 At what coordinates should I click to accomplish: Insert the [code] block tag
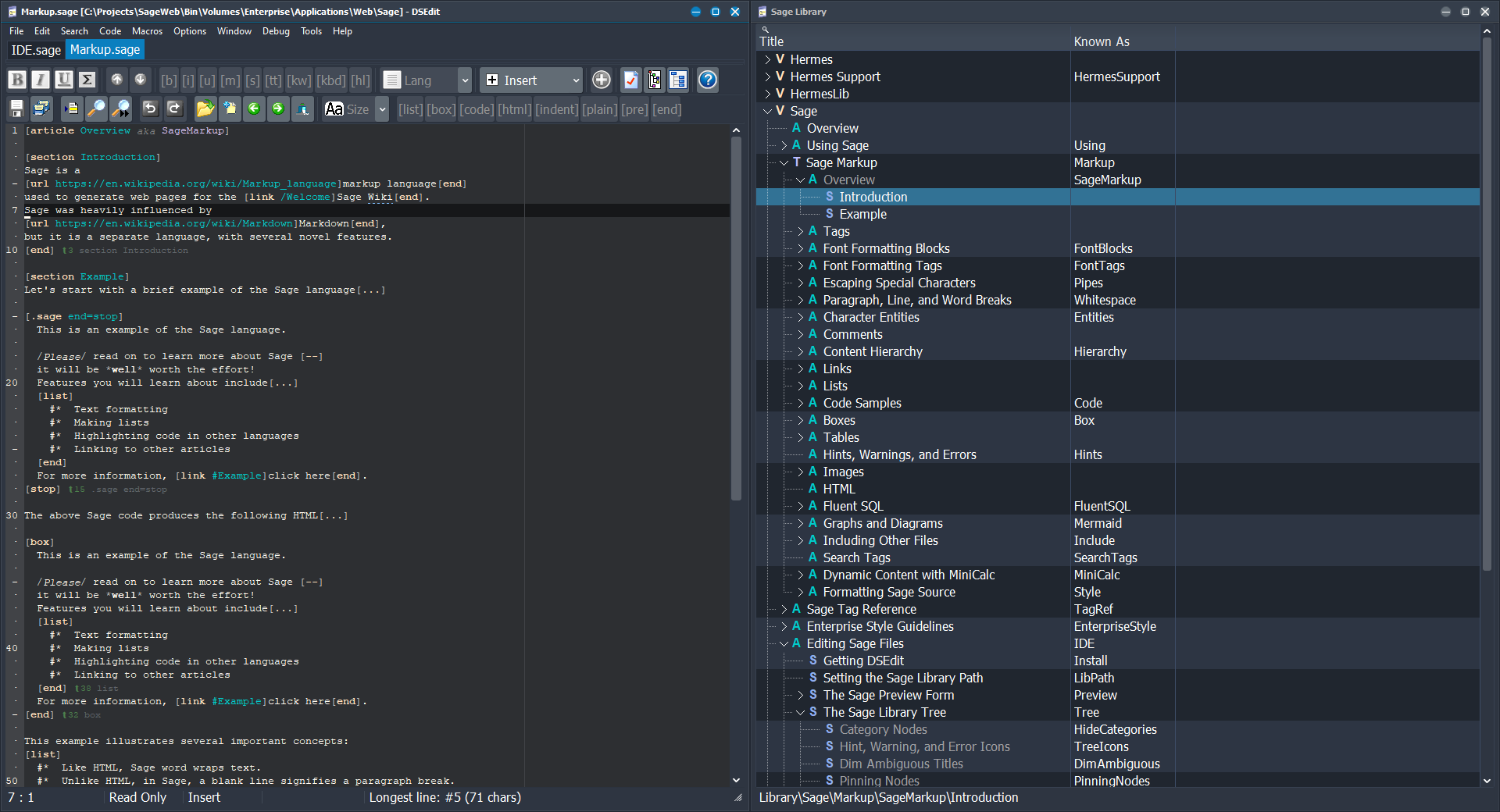(x=477, y=109)
